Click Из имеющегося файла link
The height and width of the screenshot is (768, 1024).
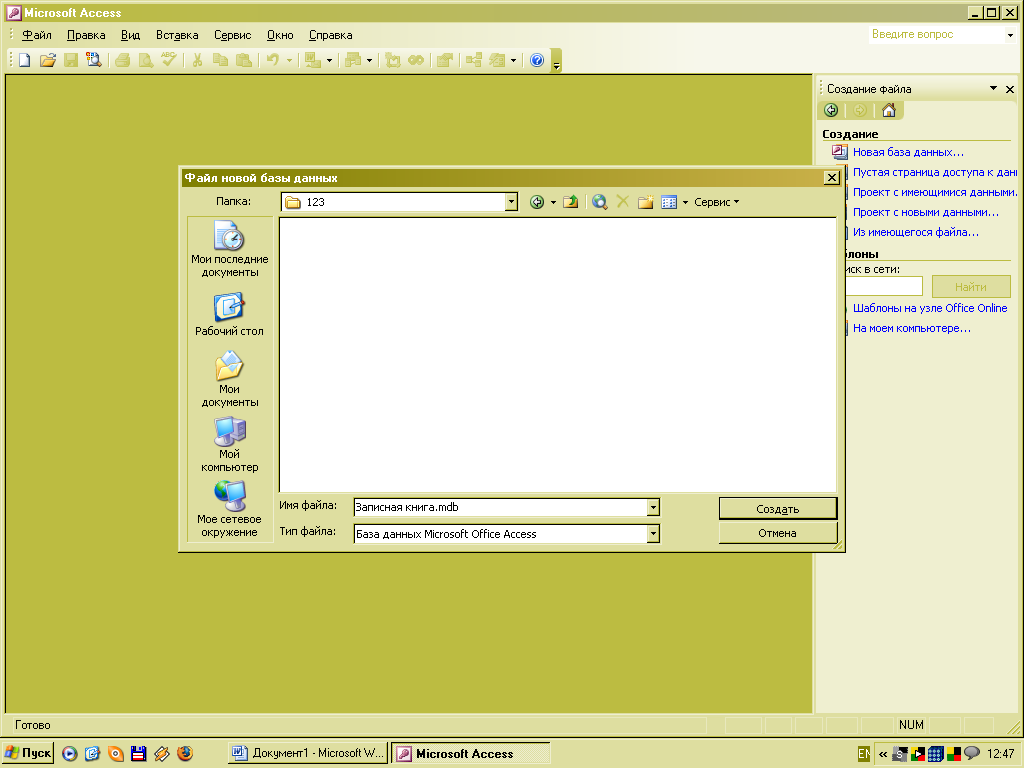[916, 232]
